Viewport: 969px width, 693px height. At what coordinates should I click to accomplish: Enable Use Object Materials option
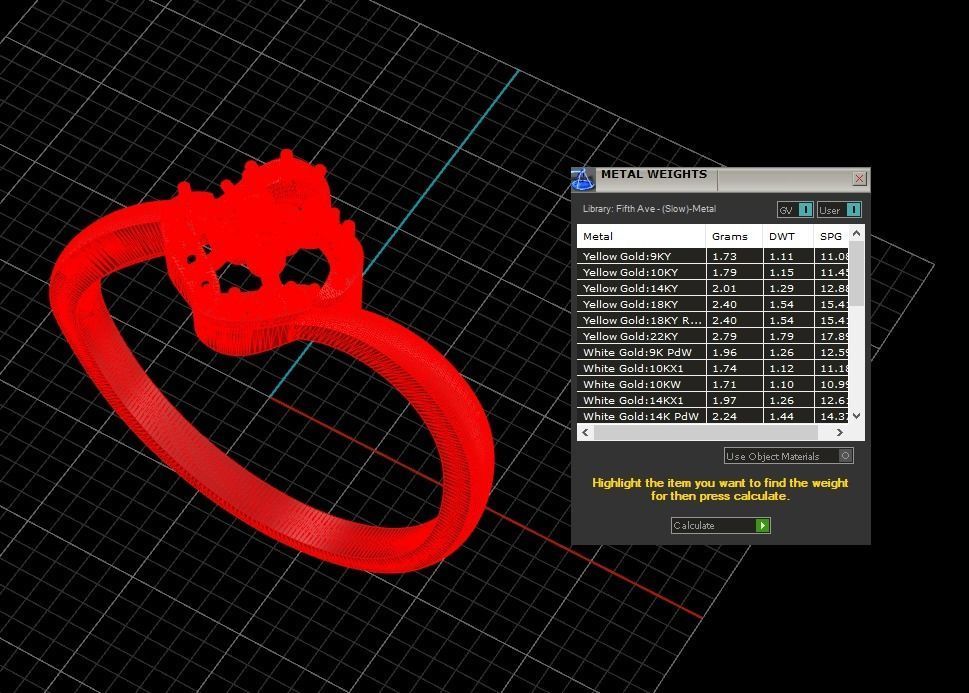pyautogui.click(x=789, y=456)
